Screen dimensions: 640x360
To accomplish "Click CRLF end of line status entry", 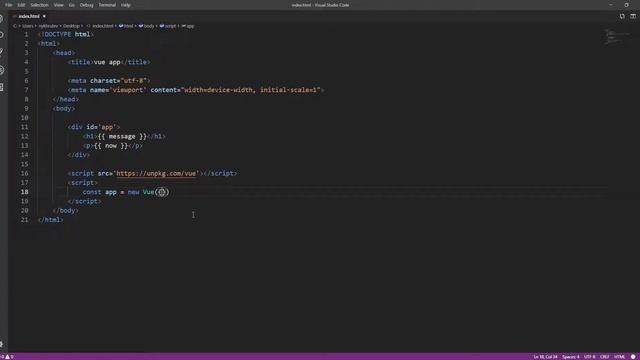I will pos(604,357).
